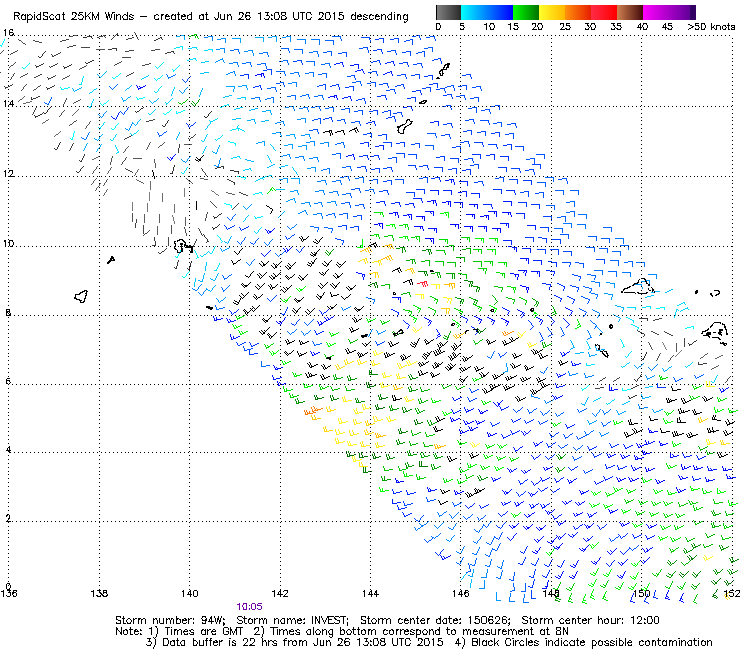Click the latitude axis label "6"
Screen dimensions: 740x650
(8, 381)
